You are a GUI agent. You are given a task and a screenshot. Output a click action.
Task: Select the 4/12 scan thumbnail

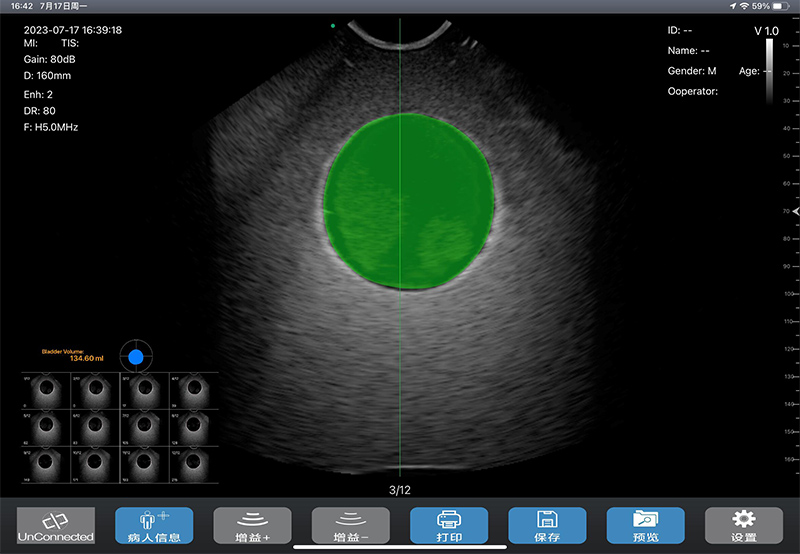(193, 391)
